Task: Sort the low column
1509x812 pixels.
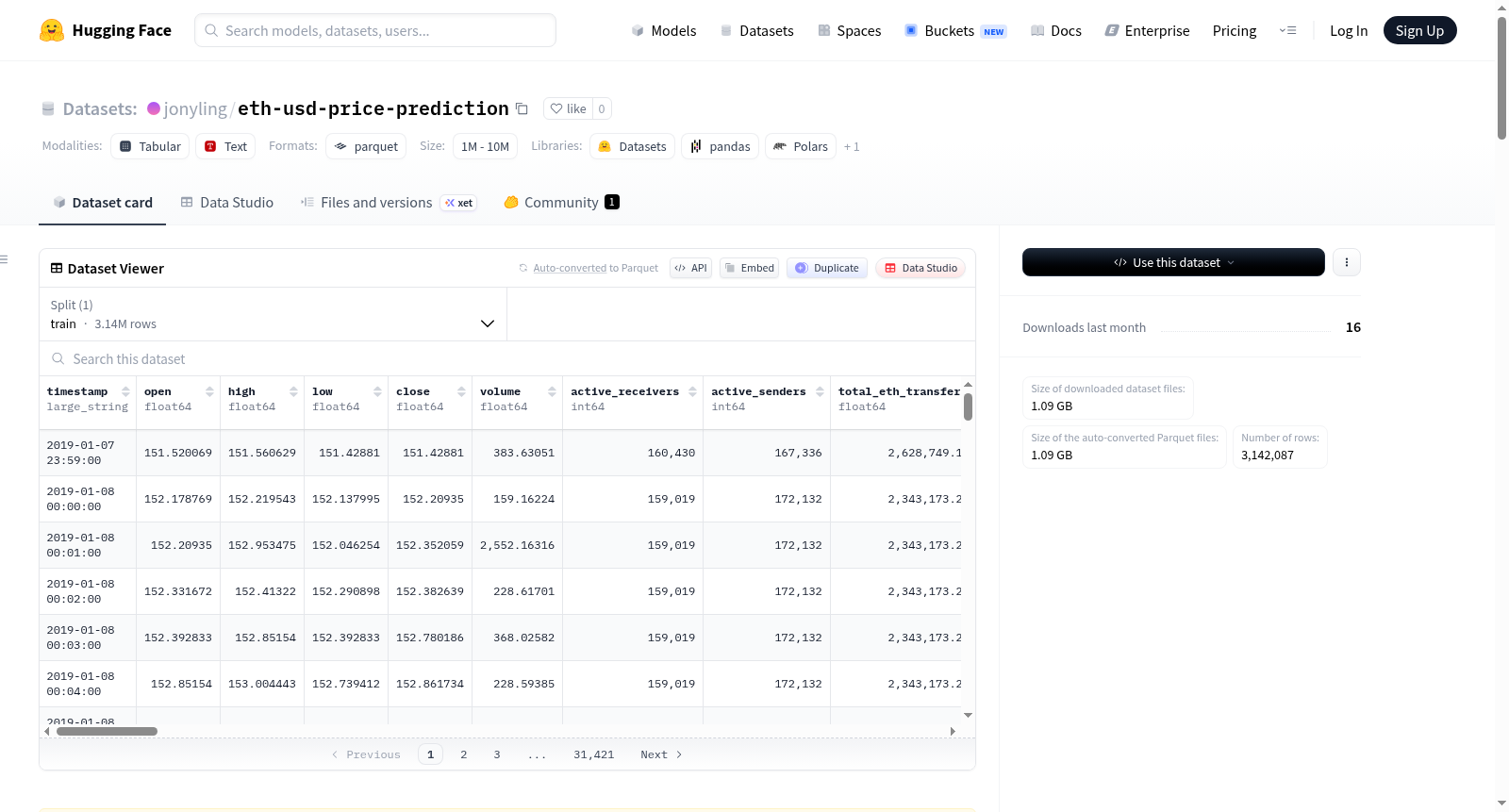Action: (377, 391)
